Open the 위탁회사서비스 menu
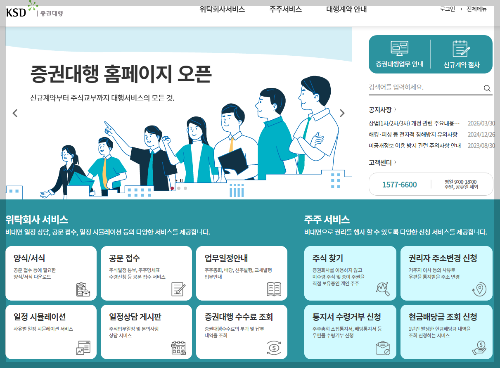This screenshot has width=500, height=368. pos(222,9)
